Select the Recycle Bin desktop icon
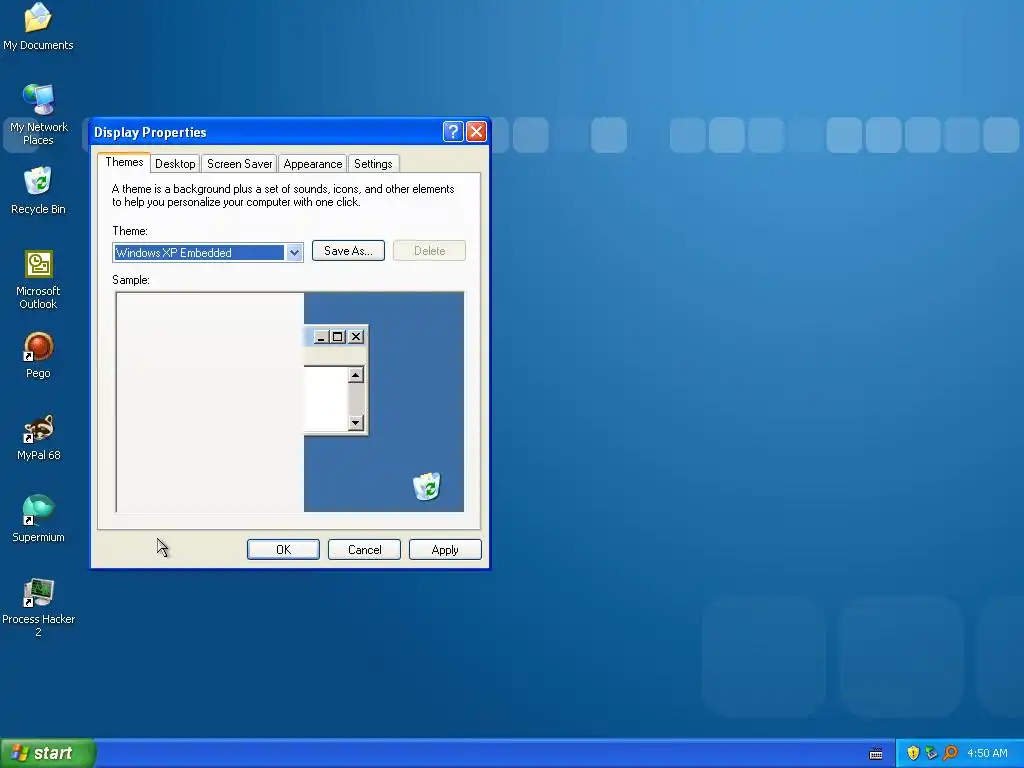 tap(38, 191)
